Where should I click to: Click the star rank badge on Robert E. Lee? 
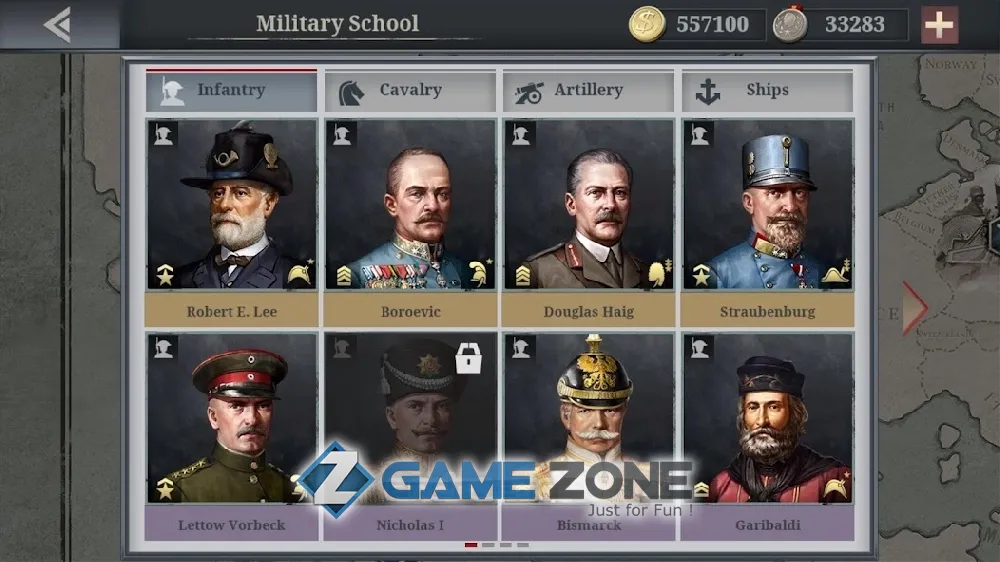click(x=165, y=274)
